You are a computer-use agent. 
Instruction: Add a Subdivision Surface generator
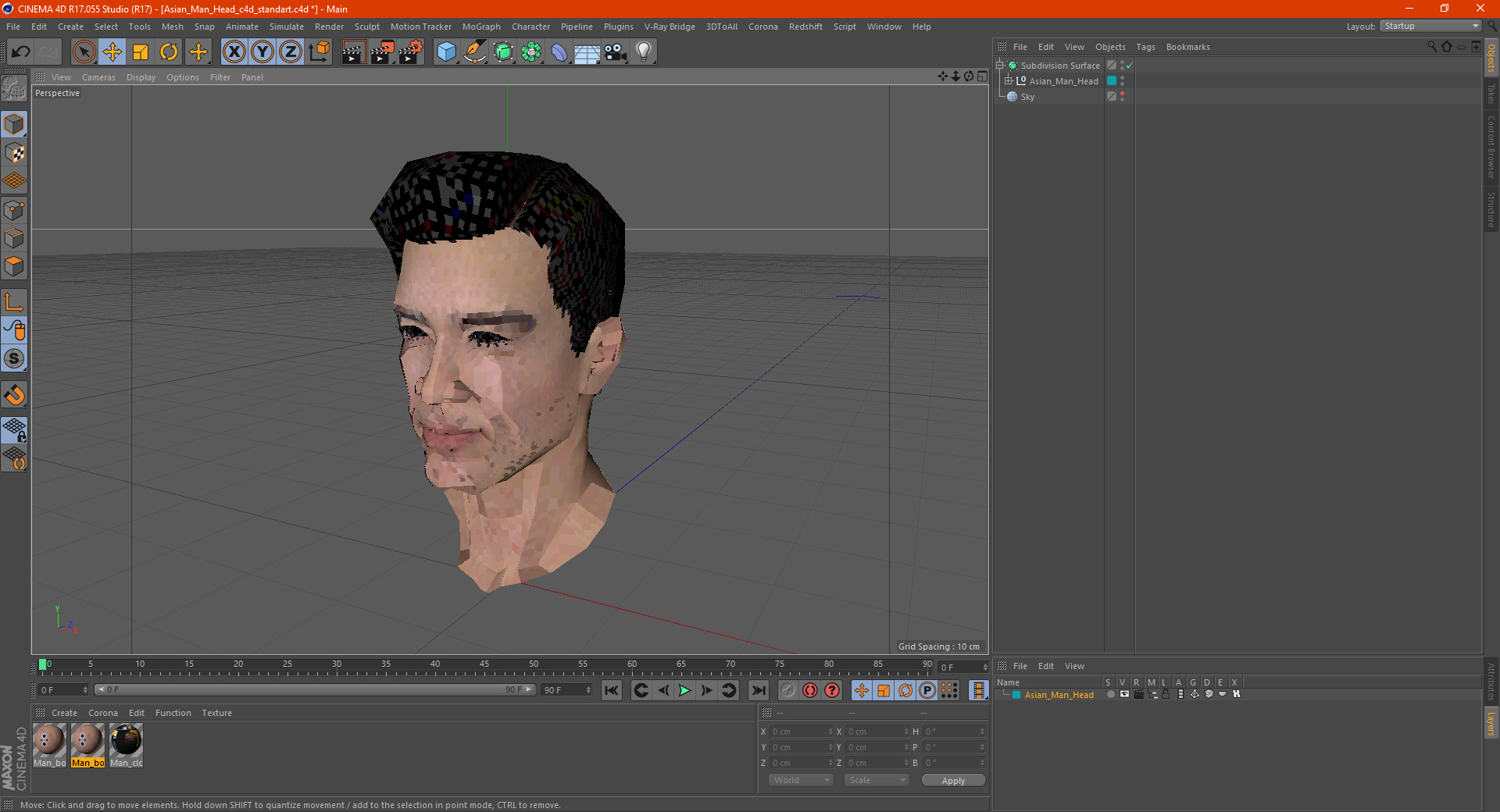point(503,52)
